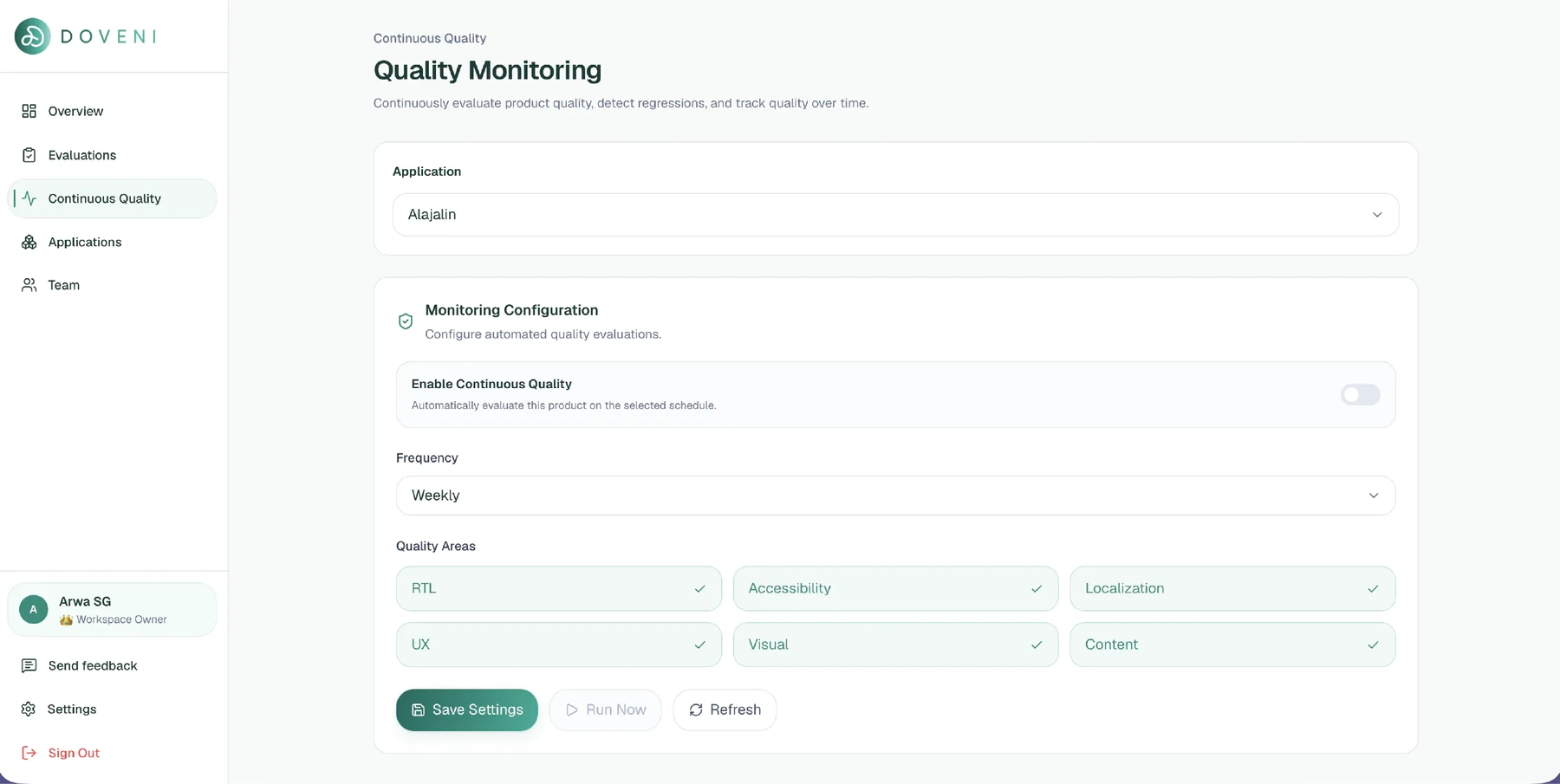Viewport: 1560px width, 784px height.
Task: Uncheck the Accessibility quality area
Action: (895, 588)
